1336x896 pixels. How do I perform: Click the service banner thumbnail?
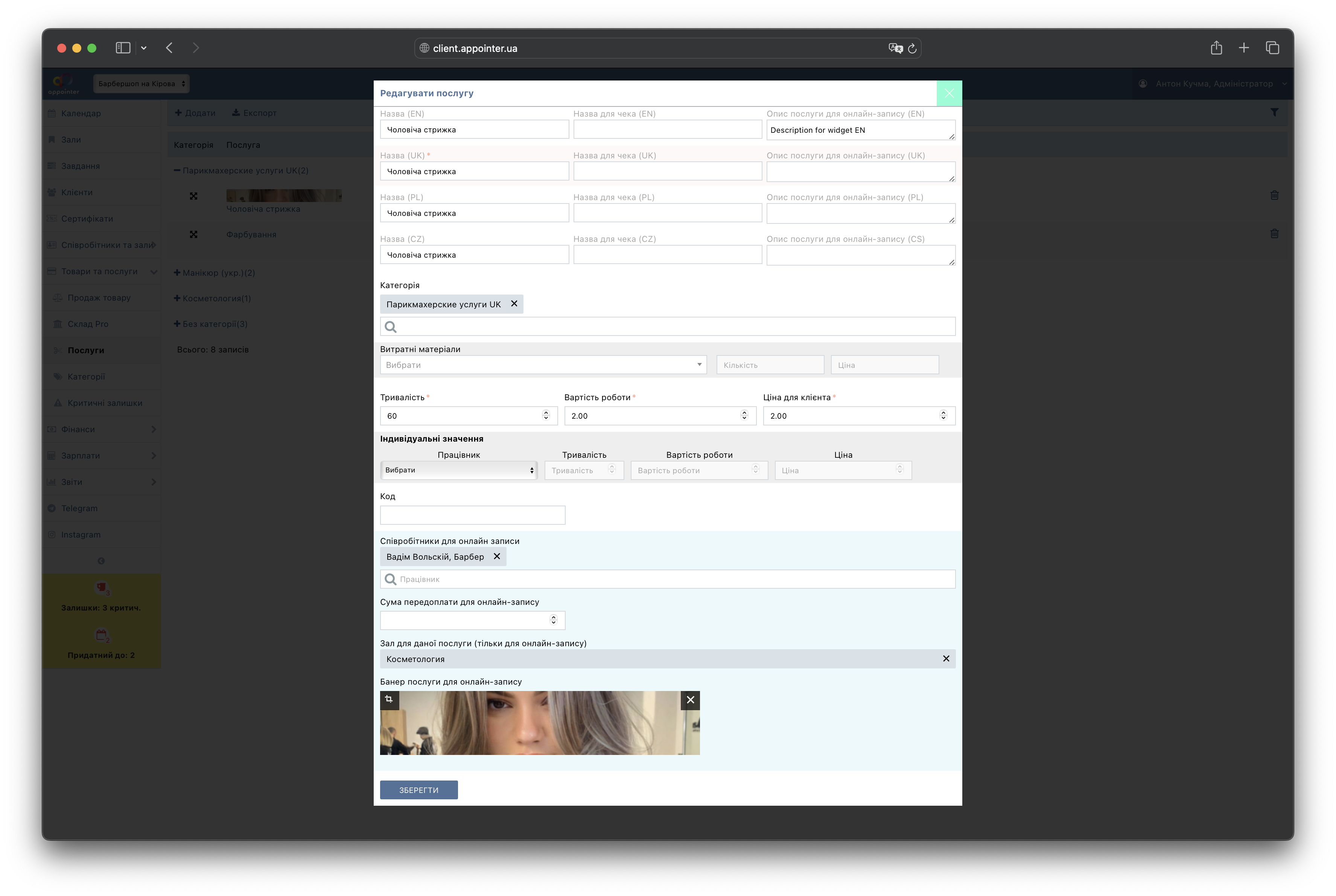[x=539, y=723]
